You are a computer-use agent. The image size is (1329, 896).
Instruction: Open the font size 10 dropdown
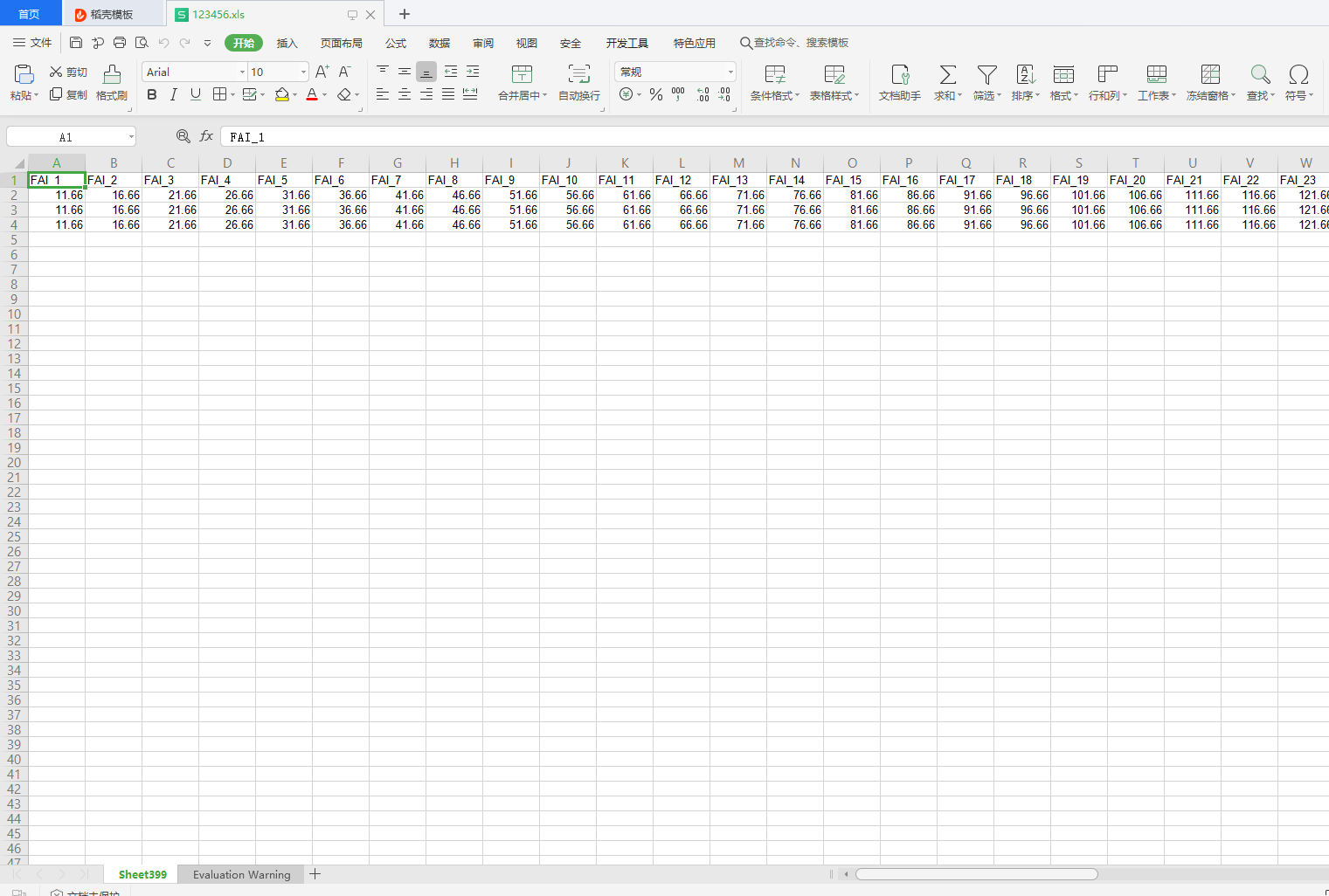pyautogui.click(x=303, y=72)
